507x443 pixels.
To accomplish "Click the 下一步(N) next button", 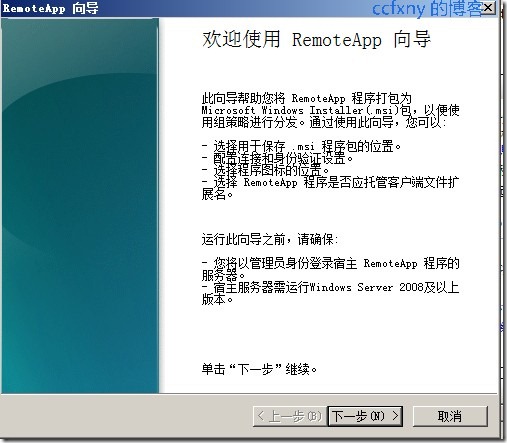I will coord(365,416).
